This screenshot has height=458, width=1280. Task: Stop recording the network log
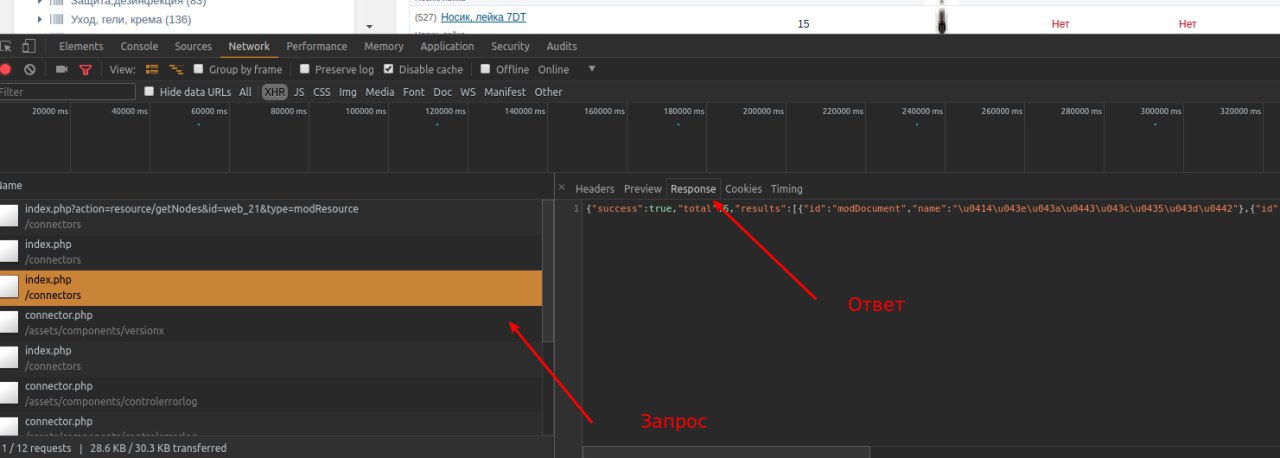coord(6,70)
